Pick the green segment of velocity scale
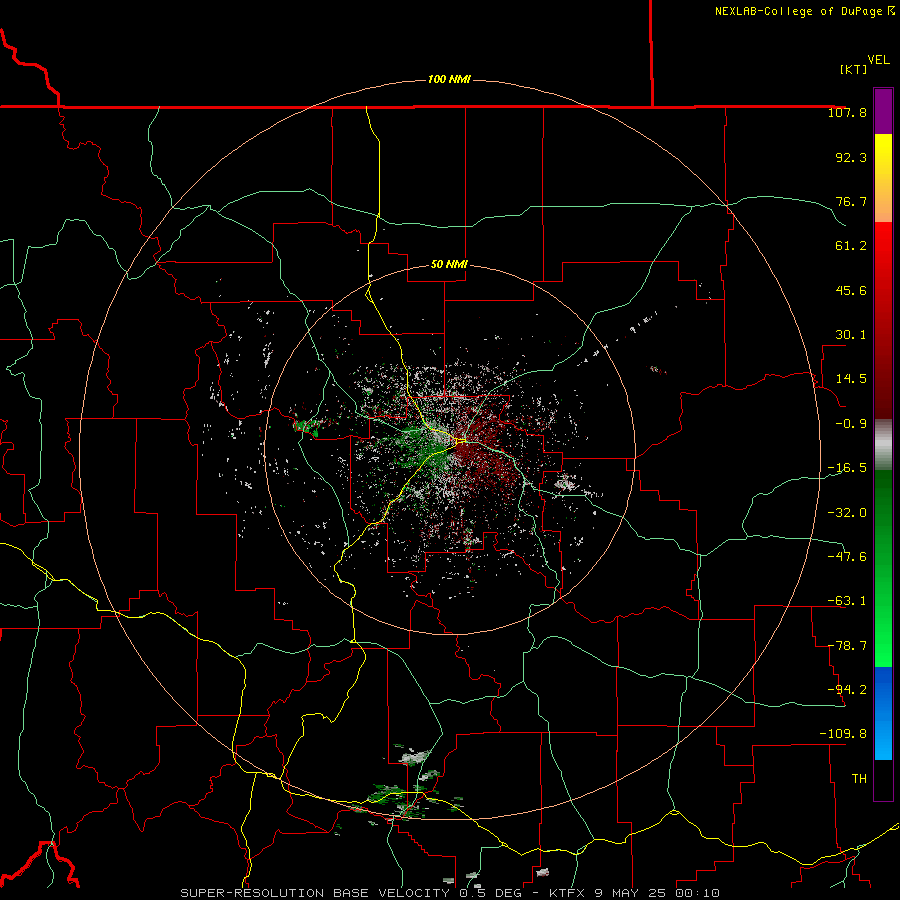Viewport: 900px width, 900px height. click(x=883, y=568)
